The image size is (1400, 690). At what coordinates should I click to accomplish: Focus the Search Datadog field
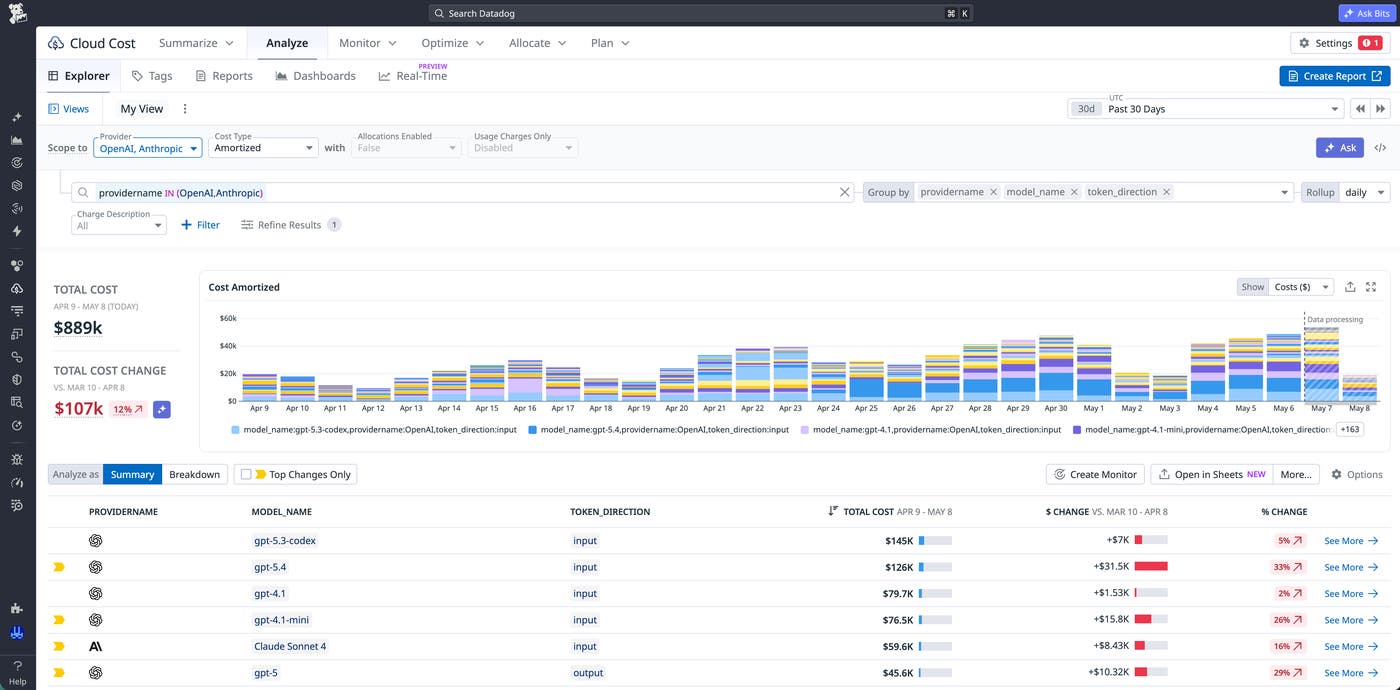coord(700,14)
